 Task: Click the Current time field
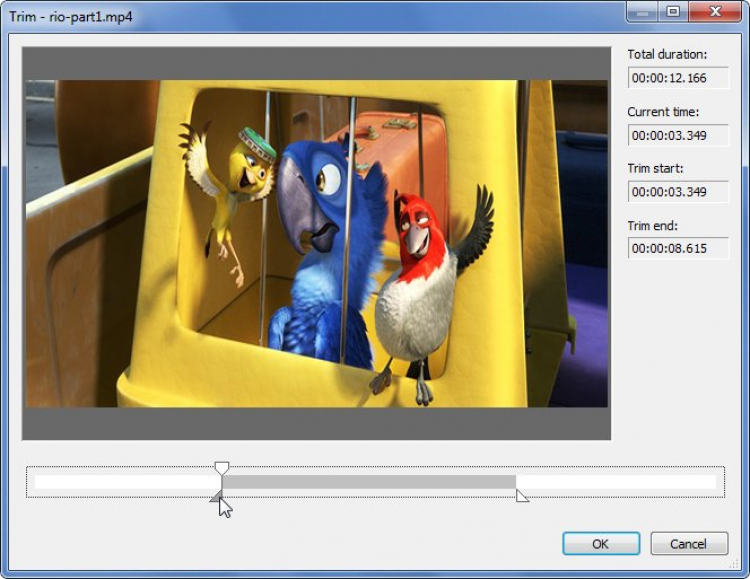coord(678,135)
